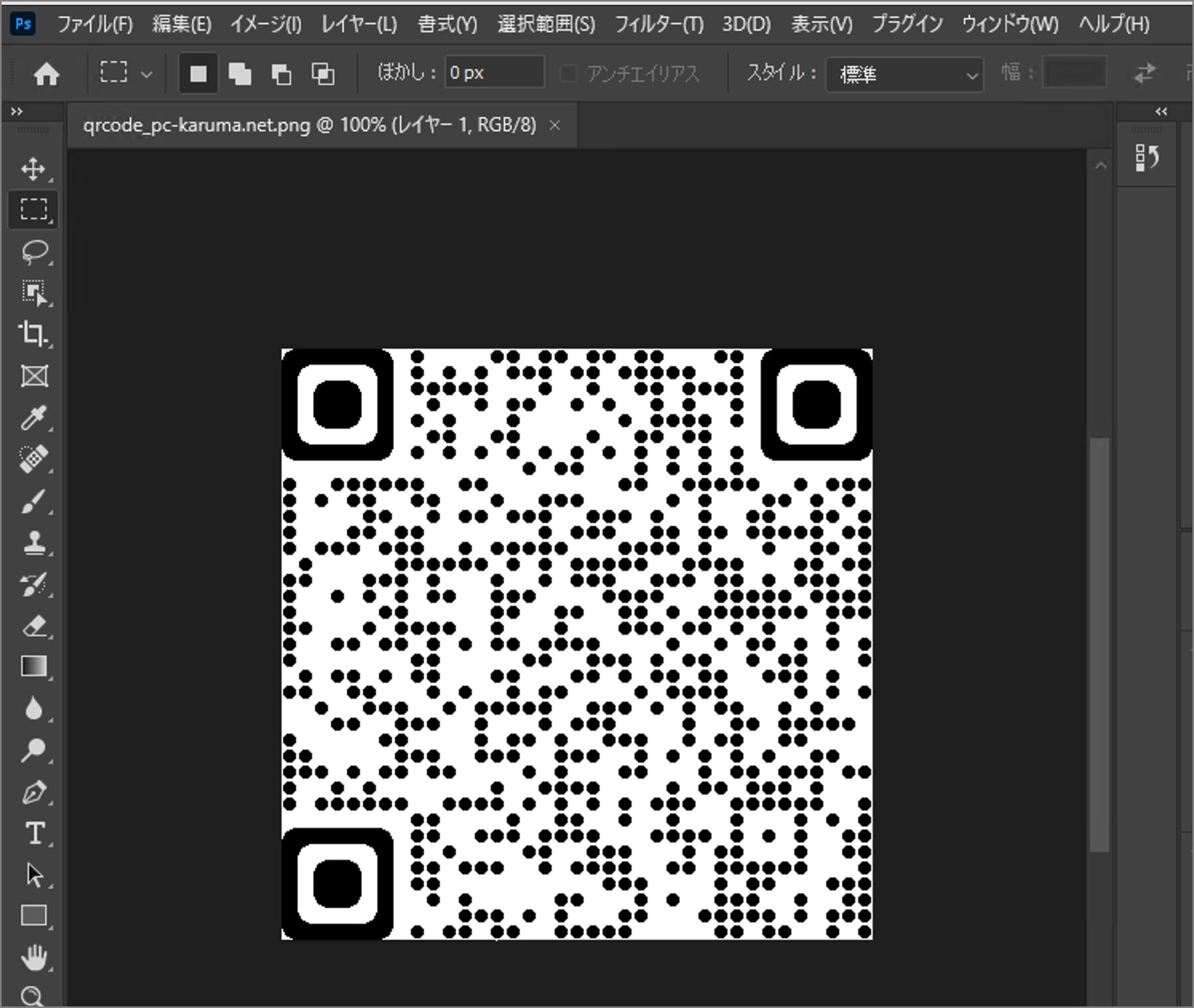Switch to Add to Selection mode
The width and height of the screenshot is (1194, 1008).
click(x=239, y=73)
